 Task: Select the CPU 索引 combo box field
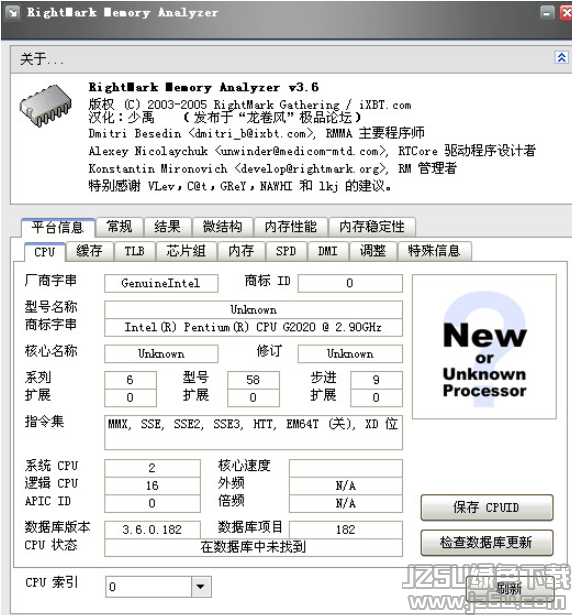[158, 587]
